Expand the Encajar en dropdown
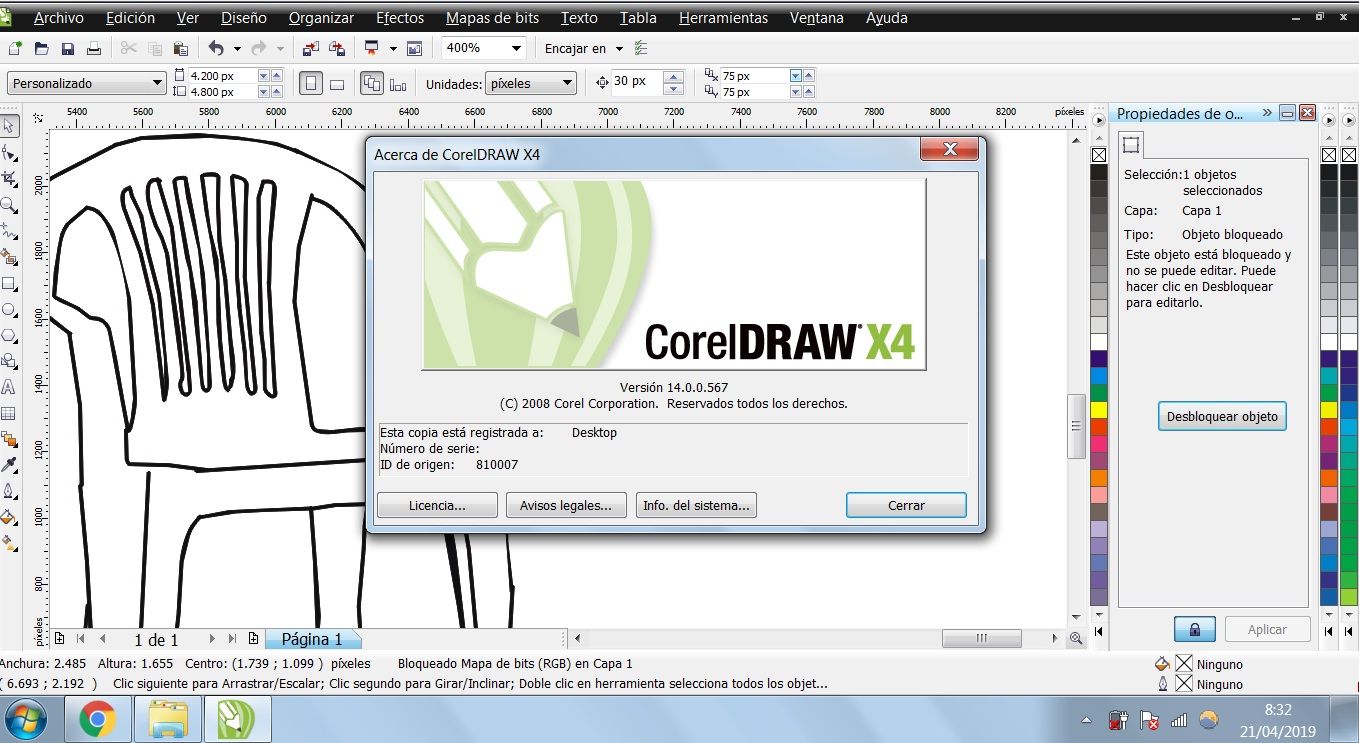Viewport: 1359px width, 743px height. [620, 48]
